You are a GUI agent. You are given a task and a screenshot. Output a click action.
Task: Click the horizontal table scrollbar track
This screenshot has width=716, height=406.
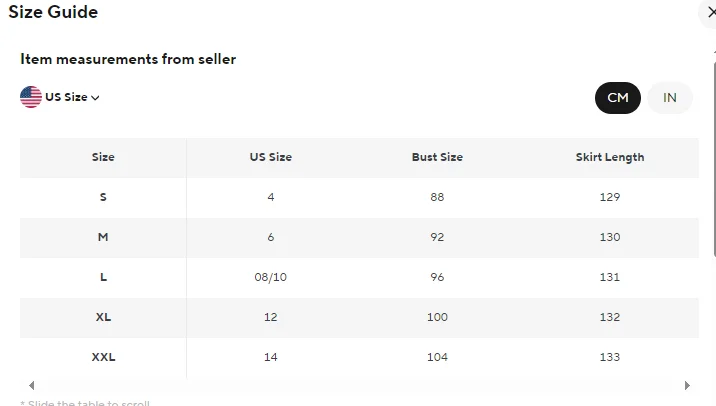[x=360, y=385]
